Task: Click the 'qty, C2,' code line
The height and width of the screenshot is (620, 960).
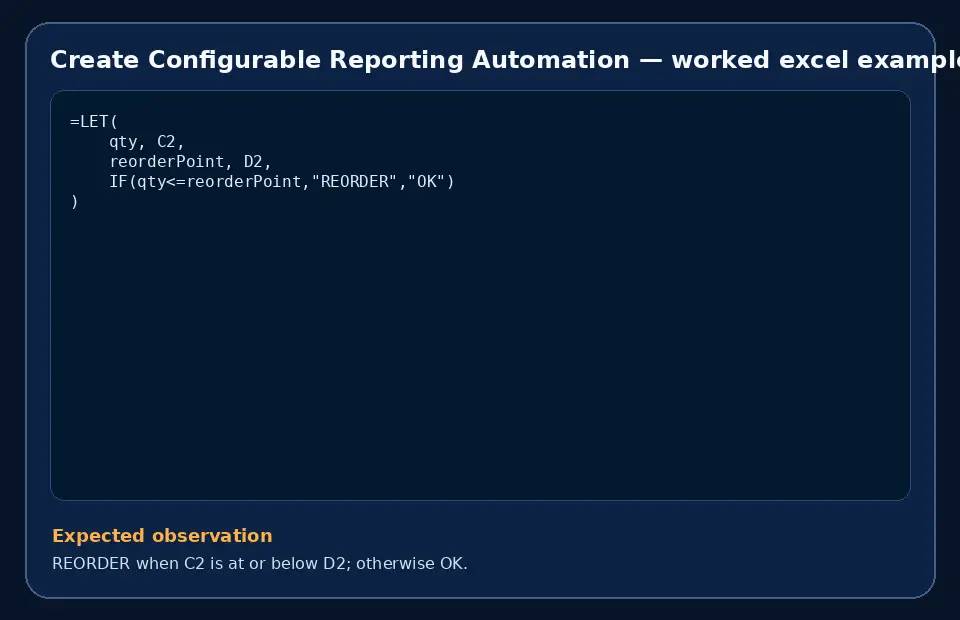Action: click(146, 141)
